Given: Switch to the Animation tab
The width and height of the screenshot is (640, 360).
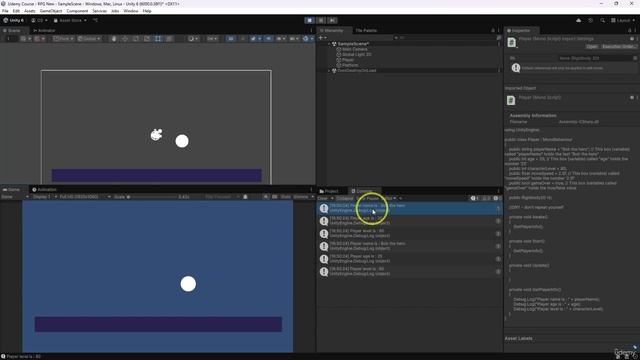Looking at the screenshot, I should pyautogui.click(x=44, y=190).
